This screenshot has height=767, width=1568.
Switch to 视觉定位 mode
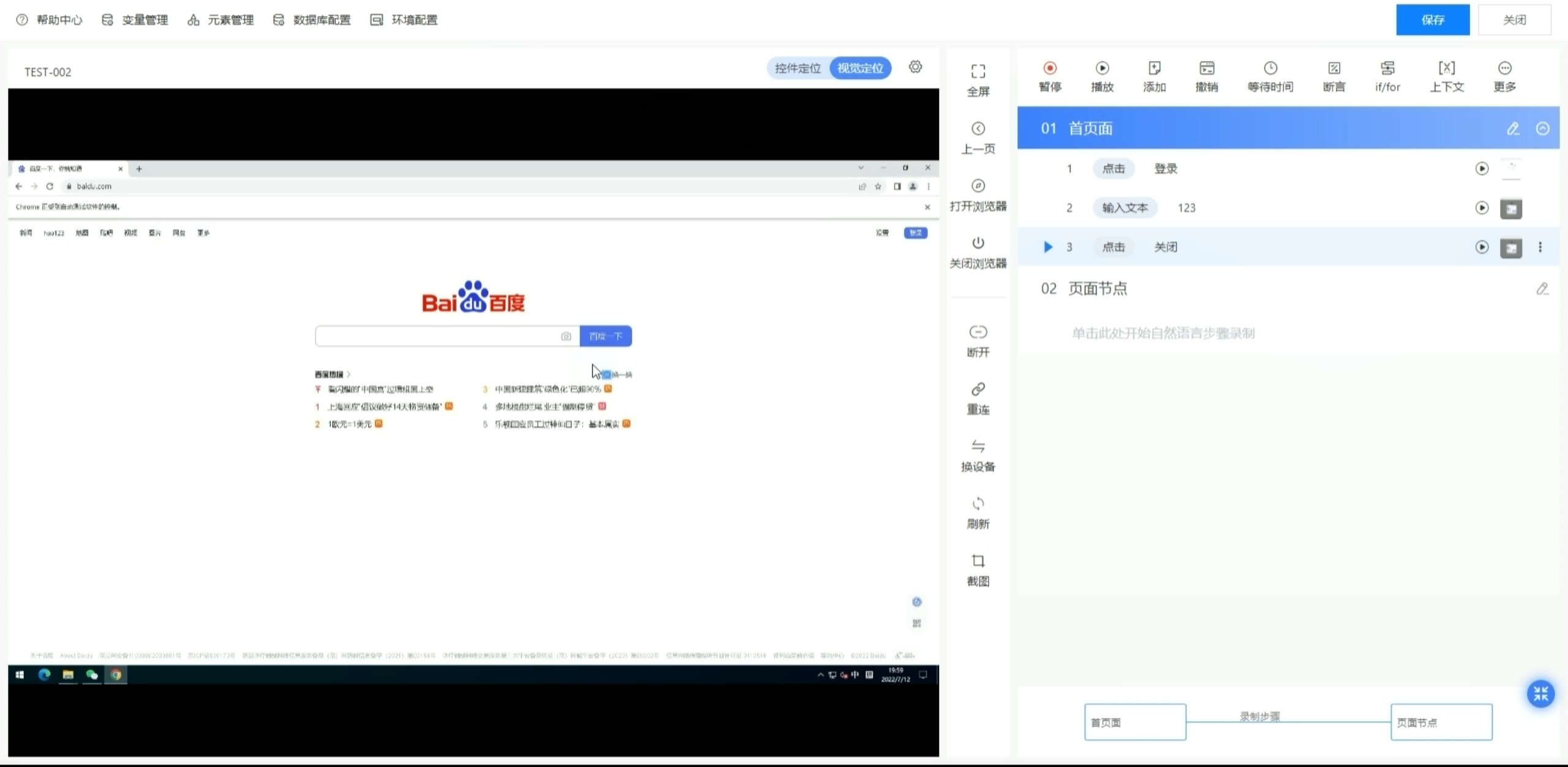pos(860,68)
